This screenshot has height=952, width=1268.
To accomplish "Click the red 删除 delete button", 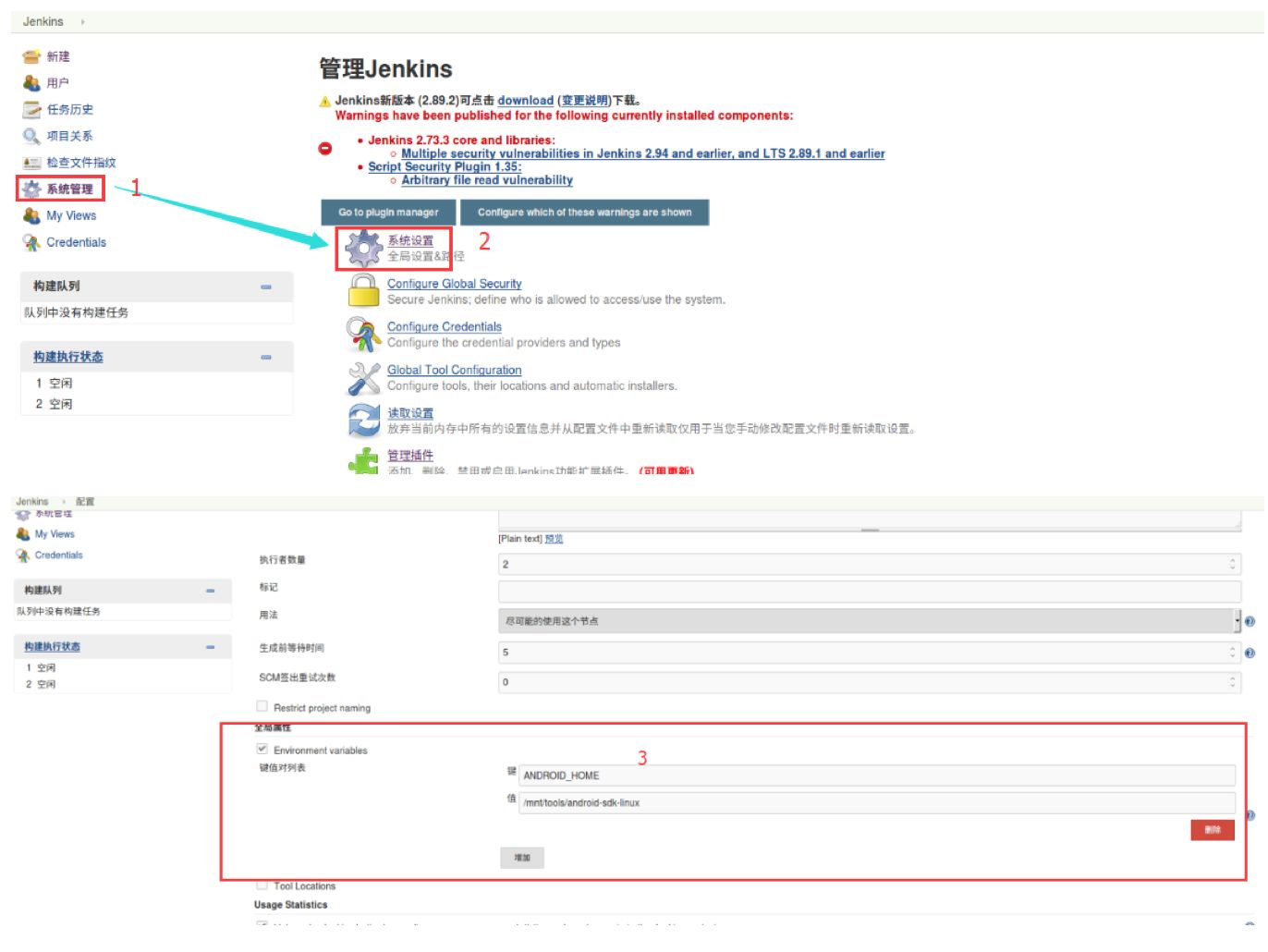I will point(1213,830).
